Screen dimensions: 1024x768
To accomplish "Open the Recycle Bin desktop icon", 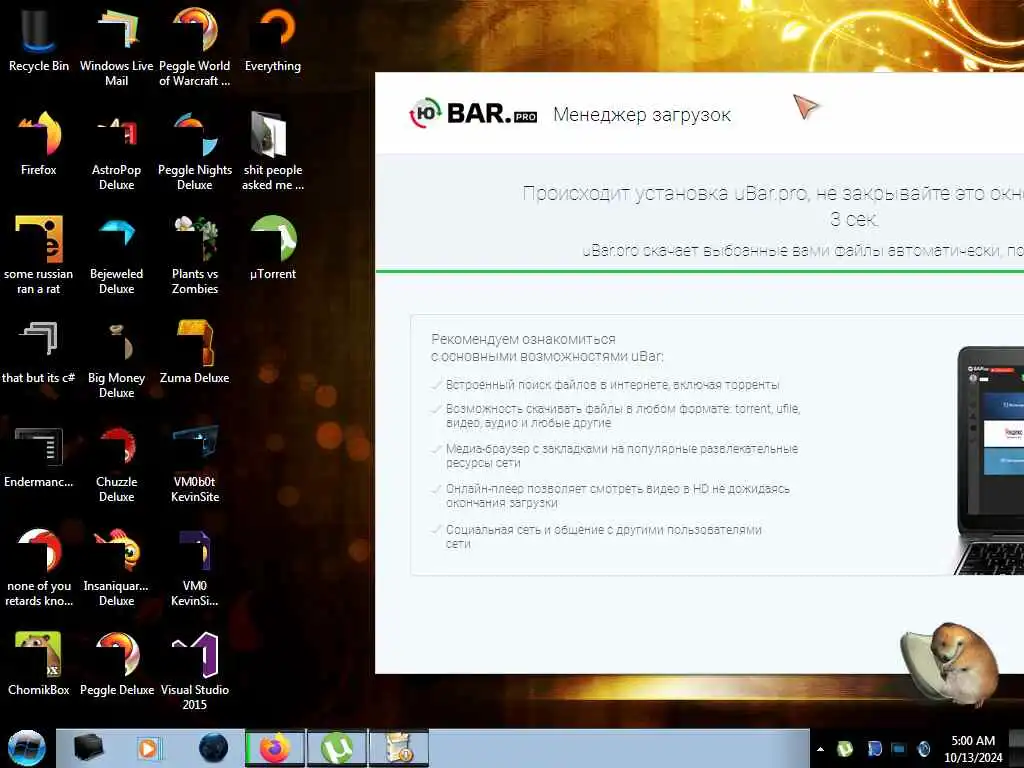I will [39, 39].
